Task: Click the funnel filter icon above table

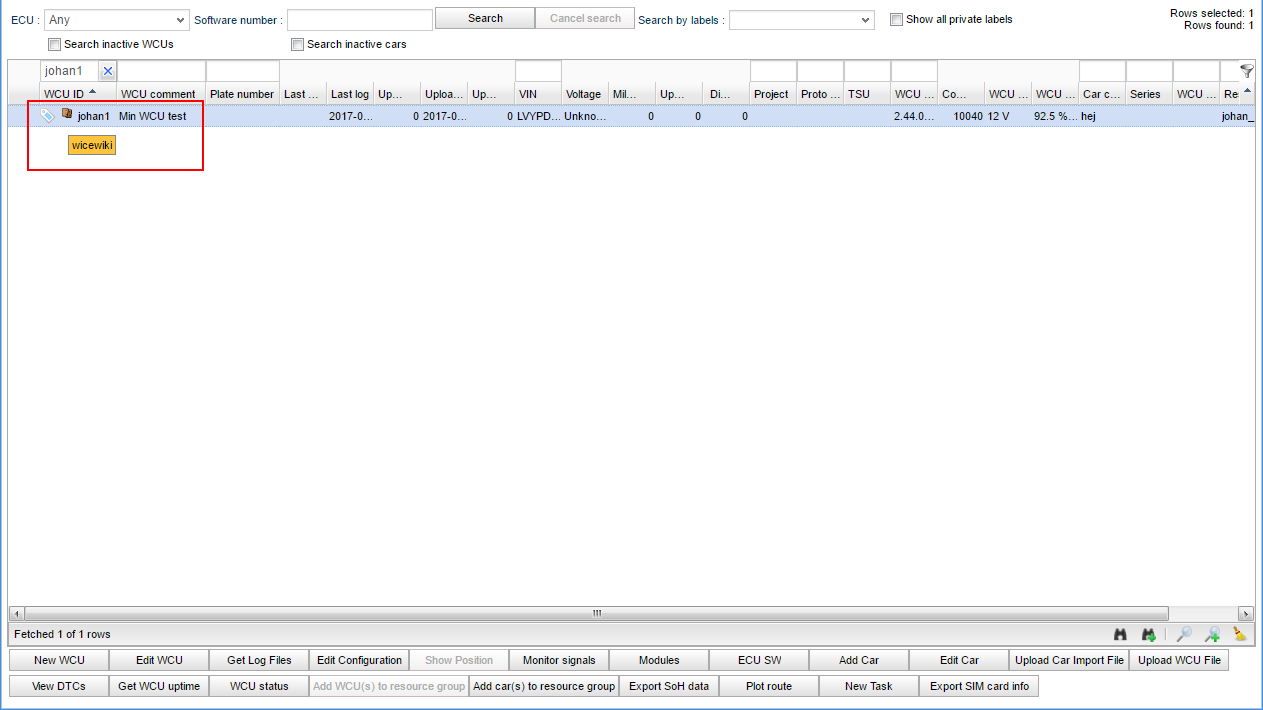Action: coord(1246,71)
